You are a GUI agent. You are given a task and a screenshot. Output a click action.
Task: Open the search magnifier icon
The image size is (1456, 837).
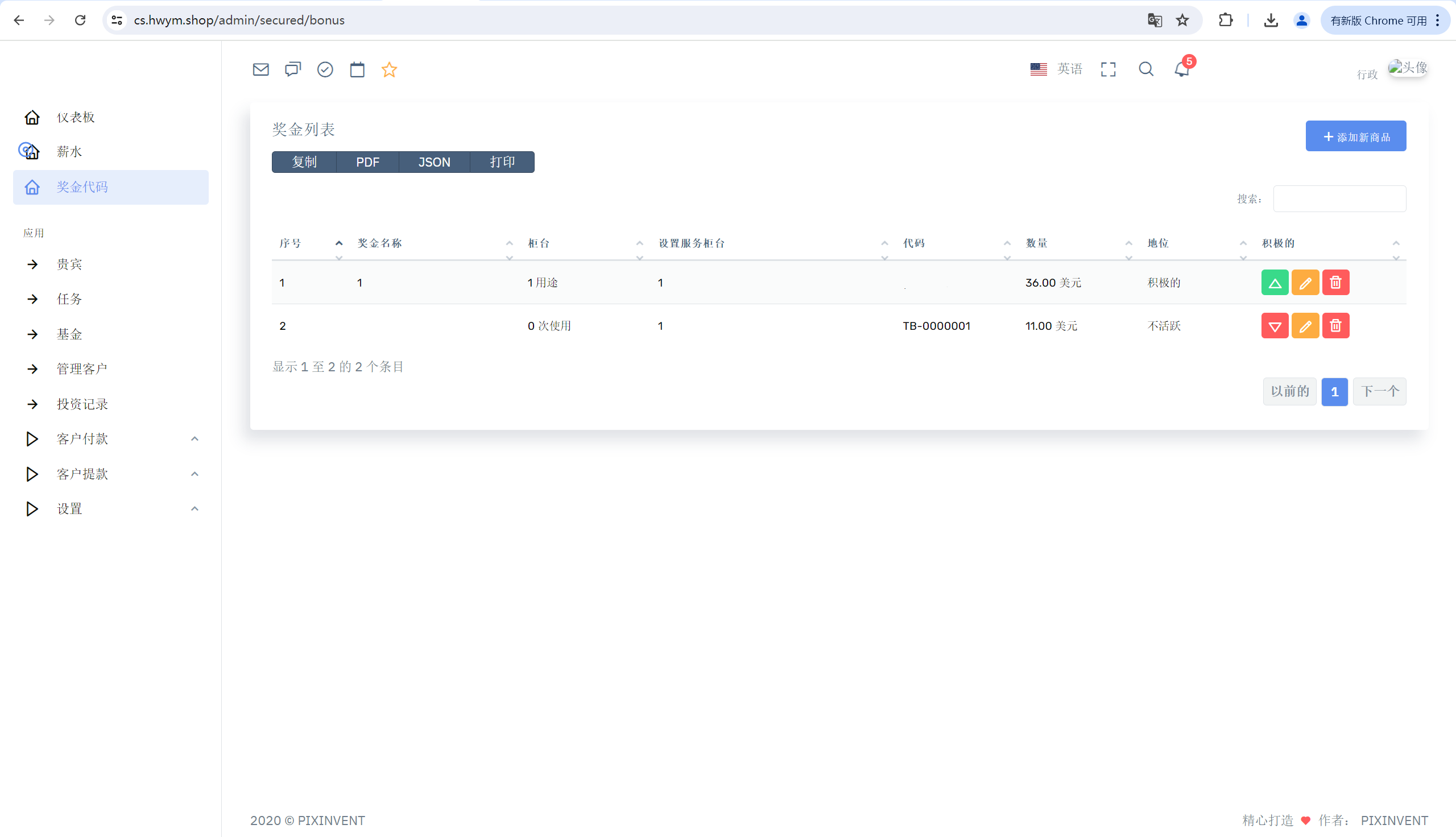click(x=1145, y=69)
